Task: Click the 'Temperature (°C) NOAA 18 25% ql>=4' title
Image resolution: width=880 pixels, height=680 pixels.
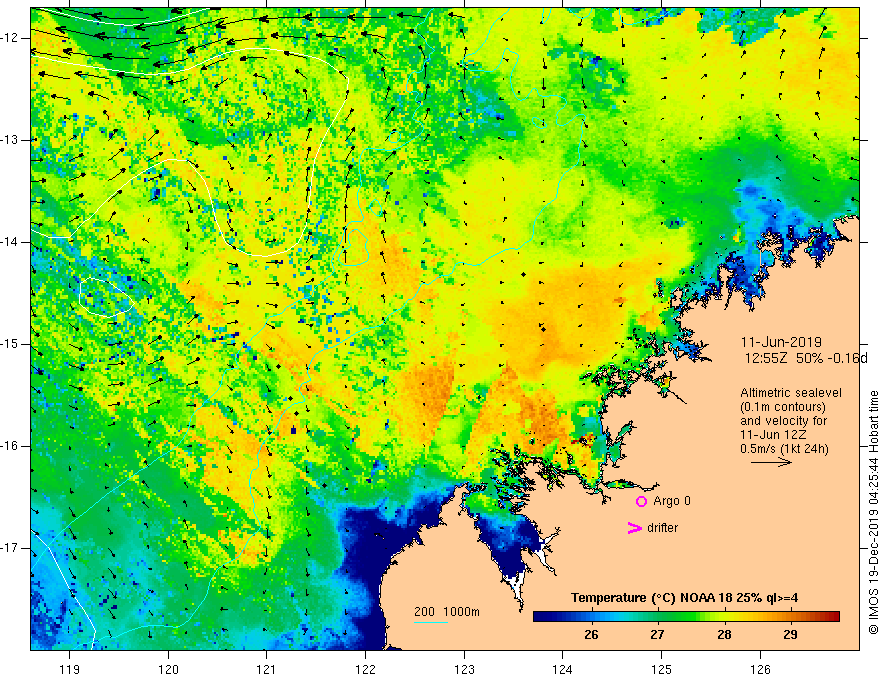Action: coord(684,598)
